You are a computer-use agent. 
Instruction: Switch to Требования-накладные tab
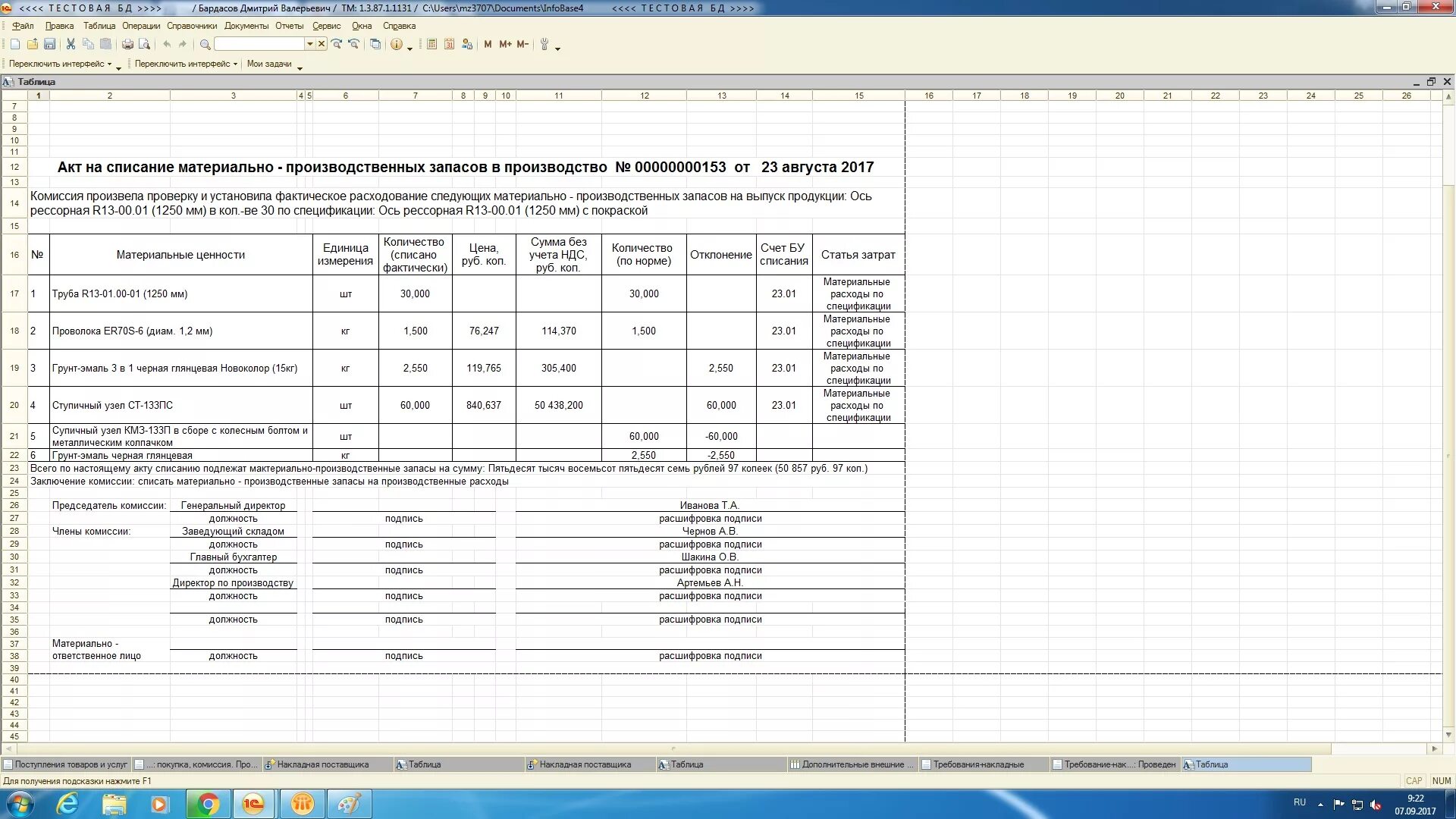pyautogui.click(x=984, y=764)
